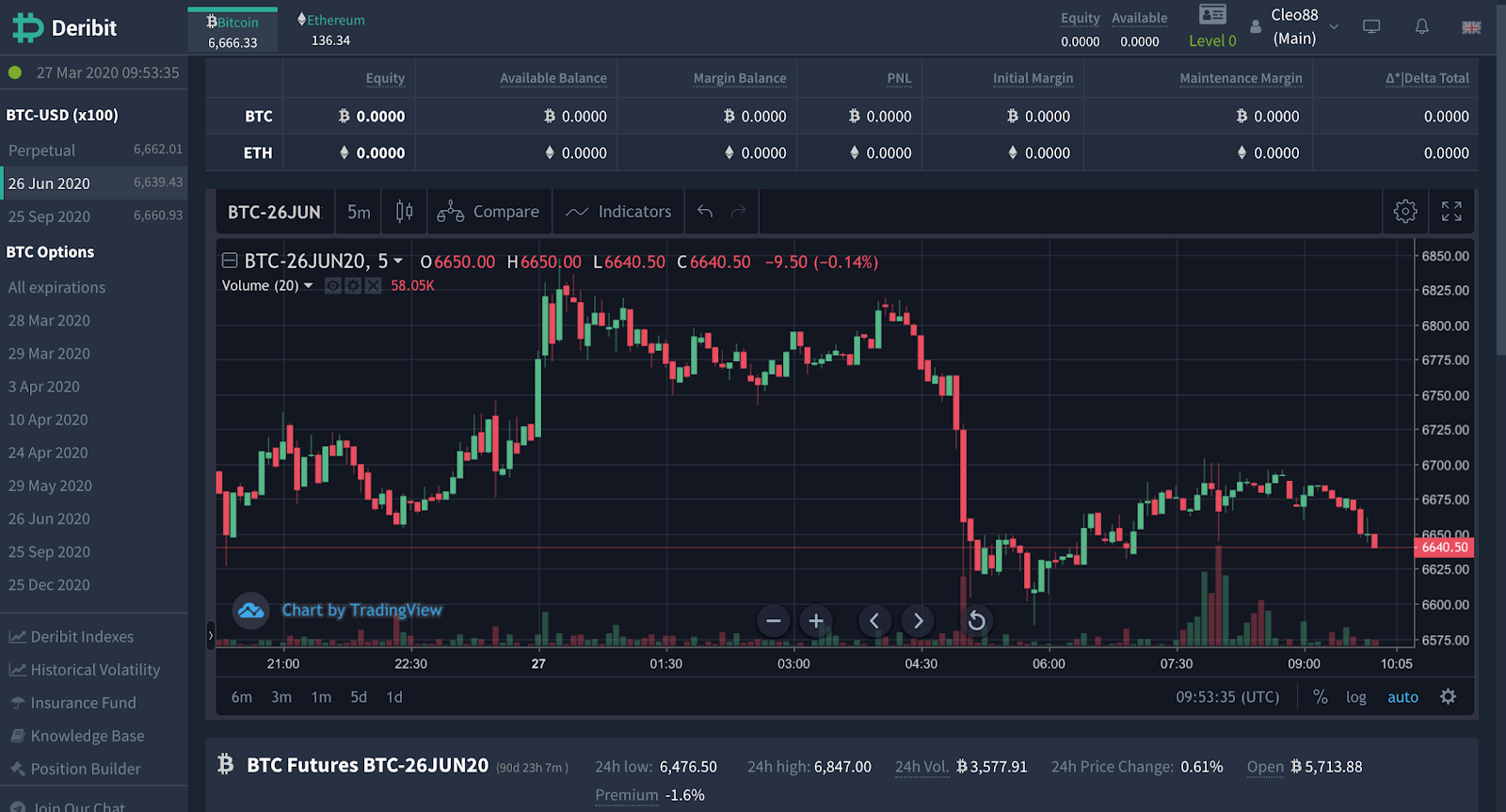Viewport: 1506px width, 812px height.
Task: Open the notifications bell
Action: [1422, 27]
